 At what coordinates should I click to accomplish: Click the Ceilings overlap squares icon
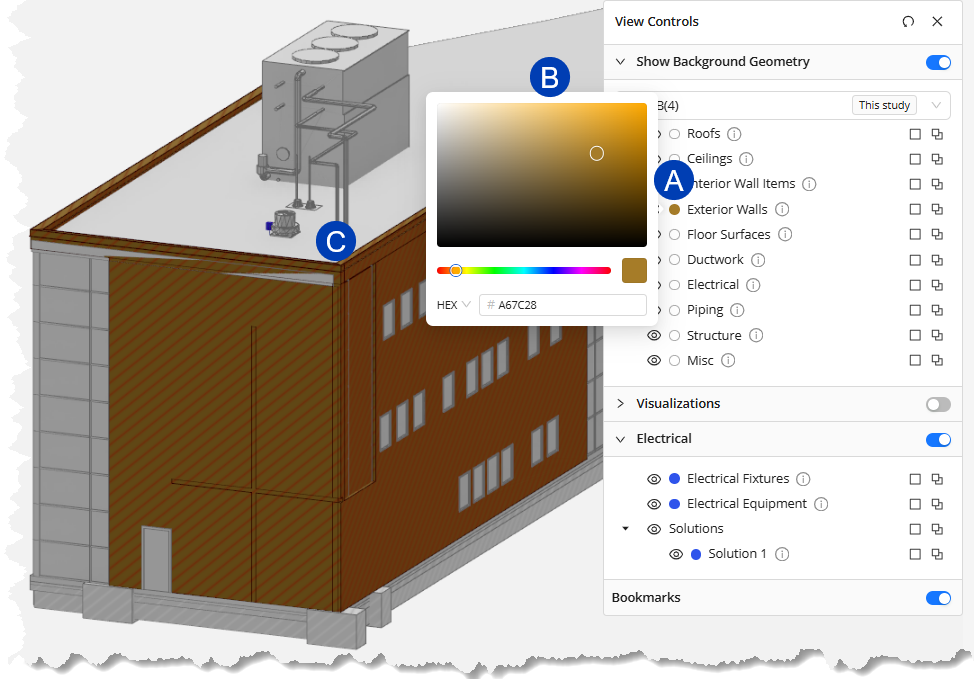(937, 159)
